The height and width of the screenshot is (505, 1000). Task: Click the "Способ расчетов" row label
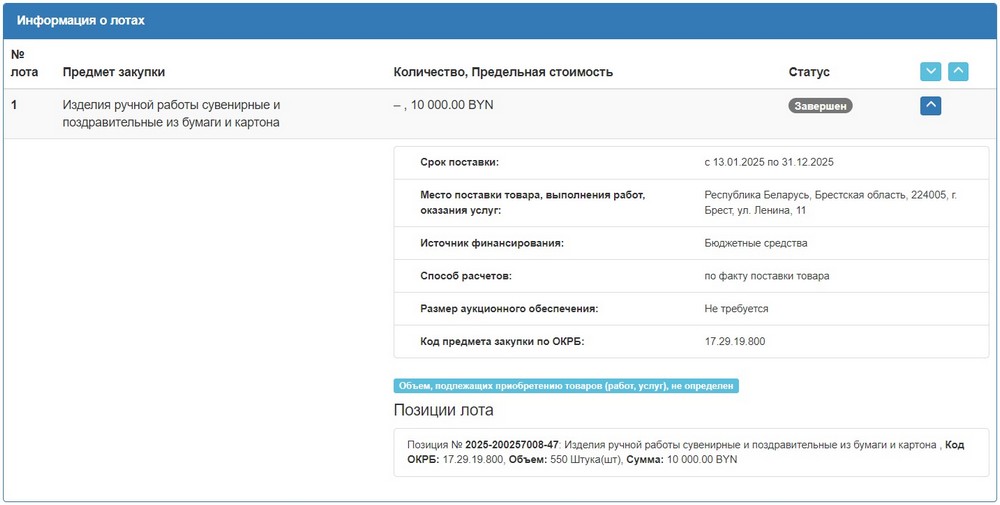click(469, 276)
